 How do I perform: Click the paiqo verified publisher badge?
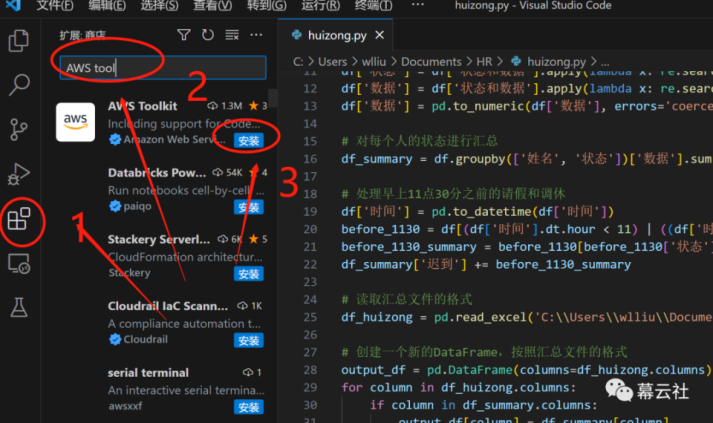115,206
